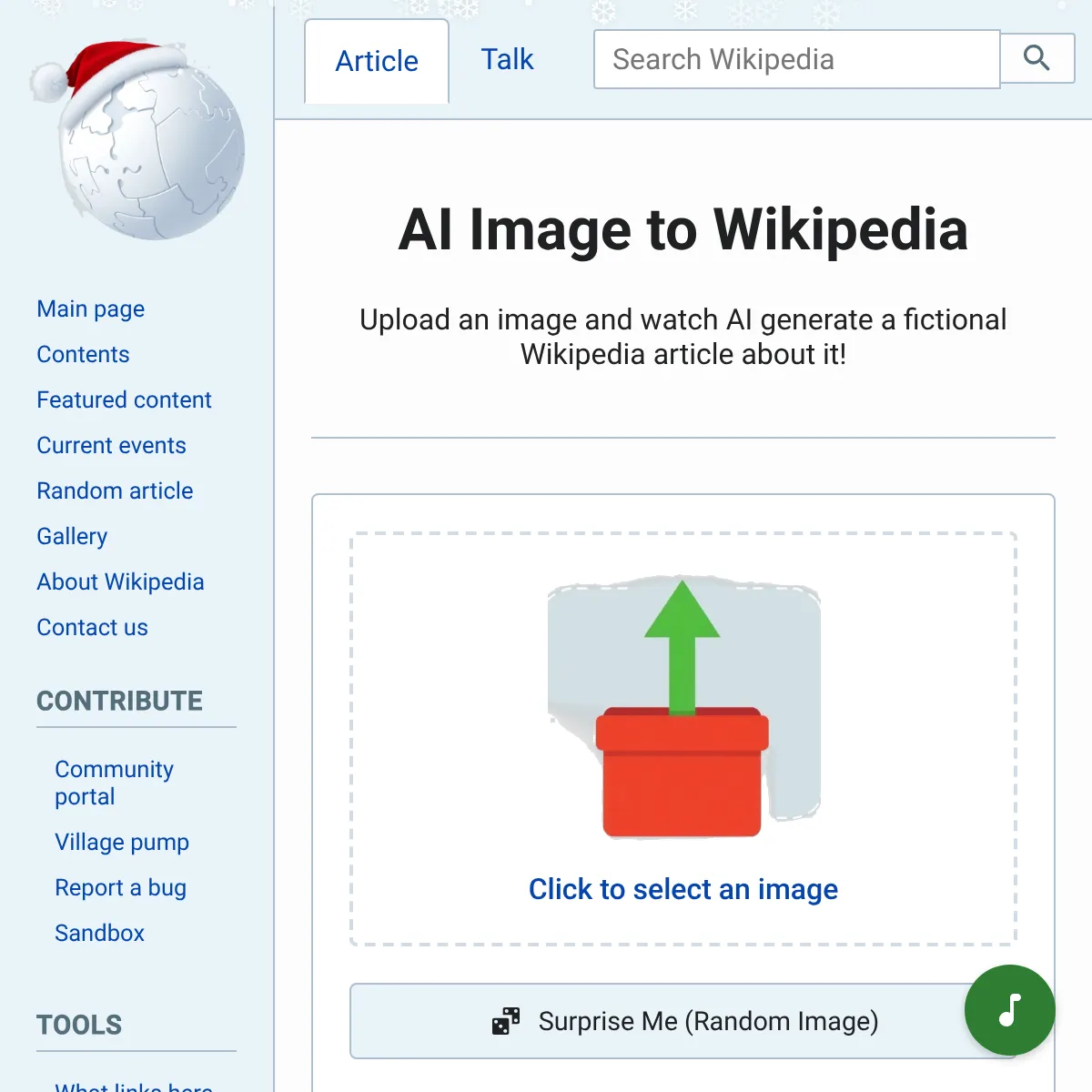Open Current events link
This screenshot has height=1092, width=1092.
coord(111,445)
